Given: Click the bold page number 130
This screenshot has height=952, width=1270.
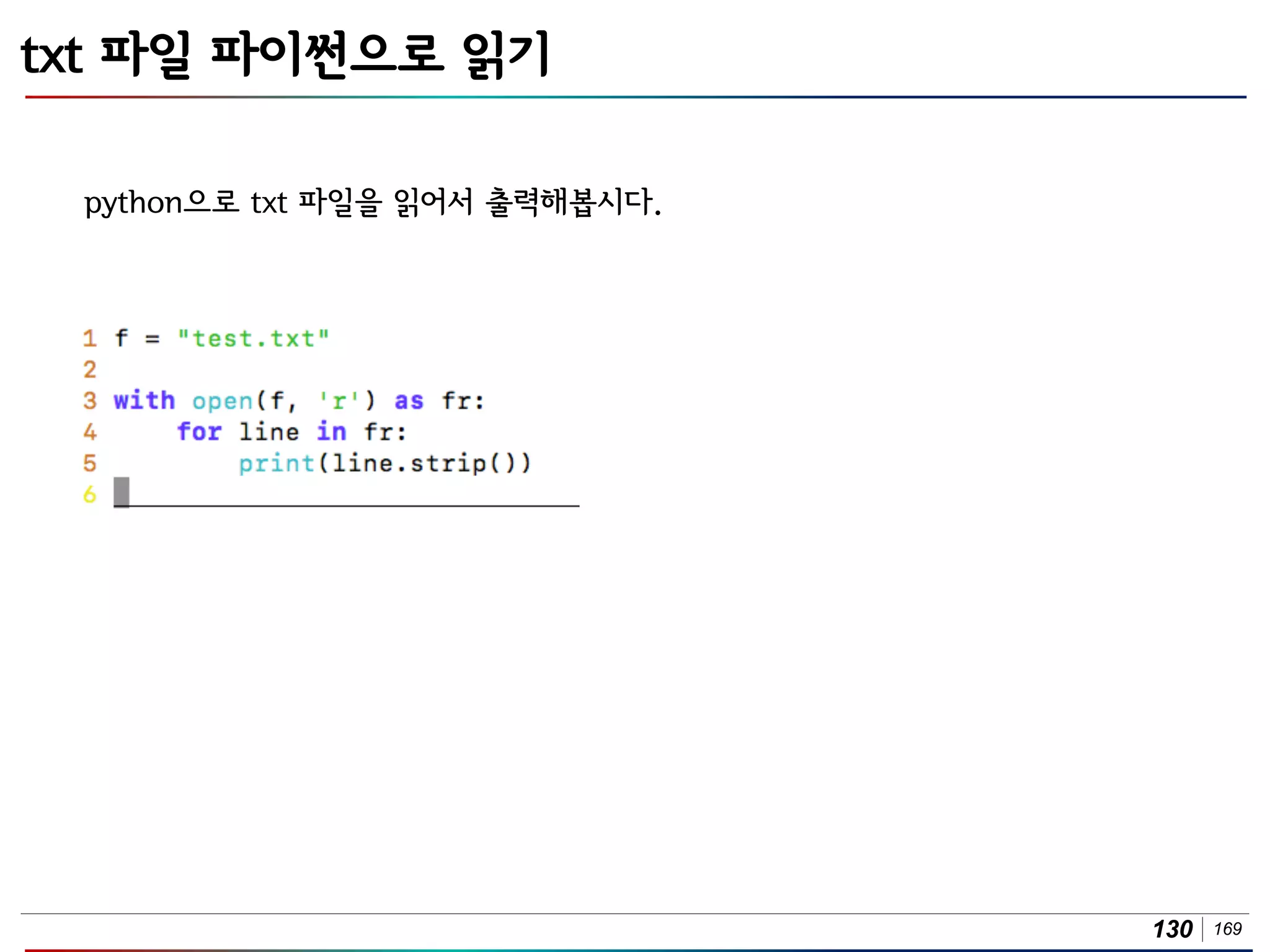Looking at the screenshot, I should pos(1172,929).
